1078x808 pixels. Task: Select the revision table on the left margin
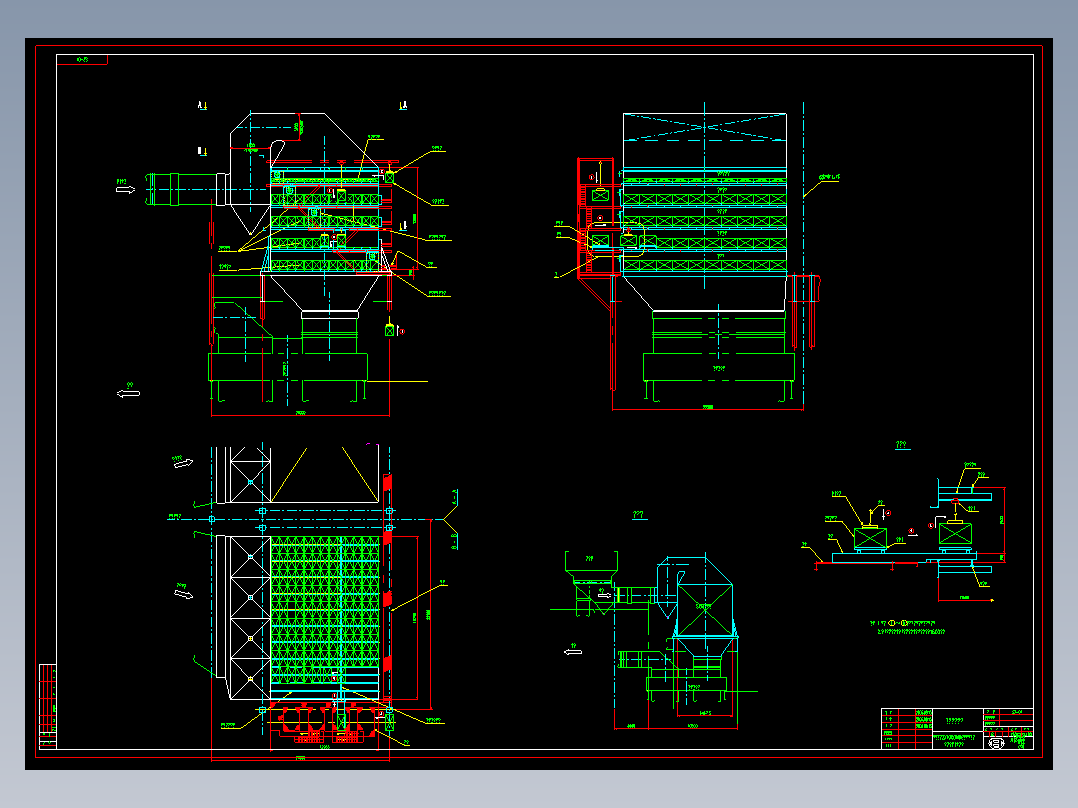pos(47,706)
